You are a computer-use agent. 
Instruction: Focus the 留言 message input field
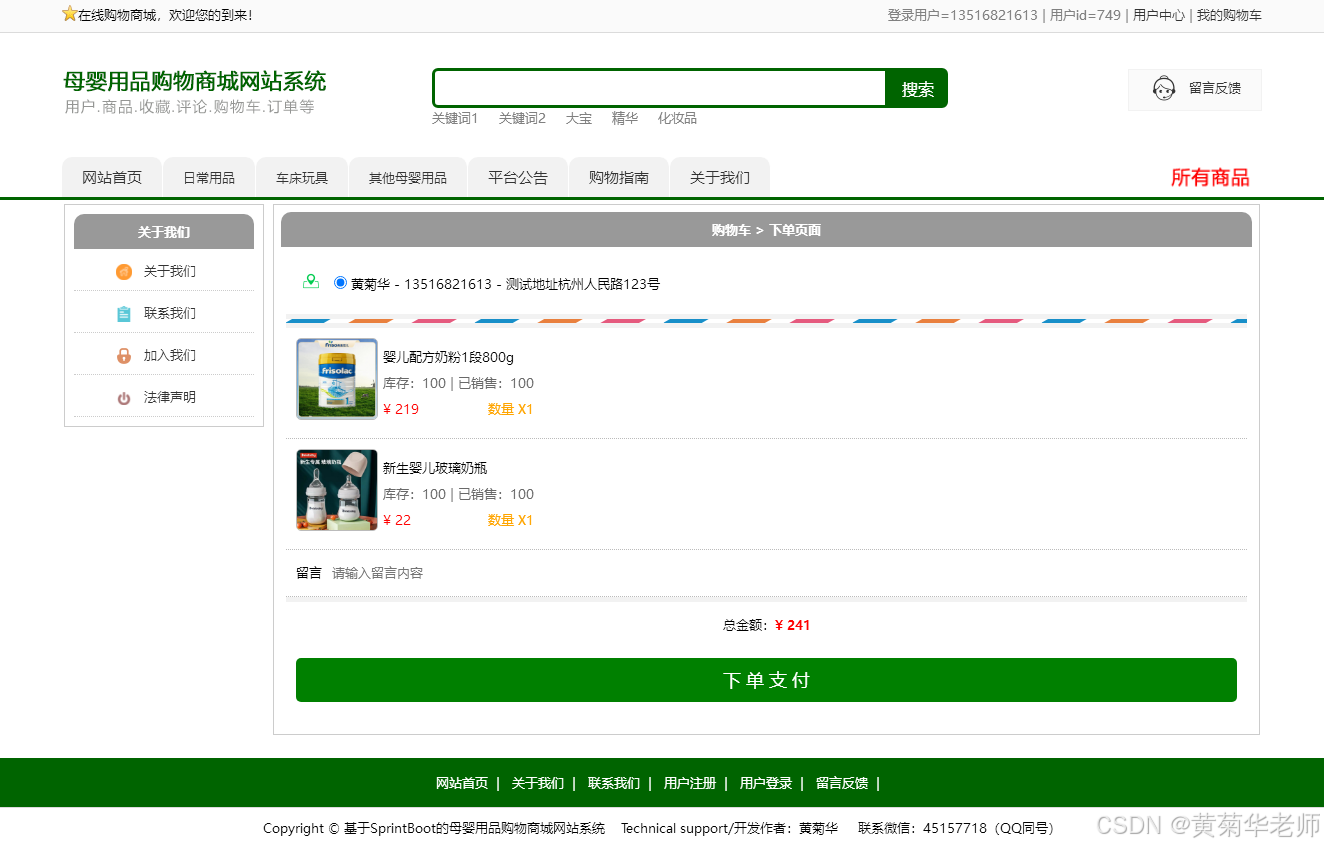tap(785, 573)
